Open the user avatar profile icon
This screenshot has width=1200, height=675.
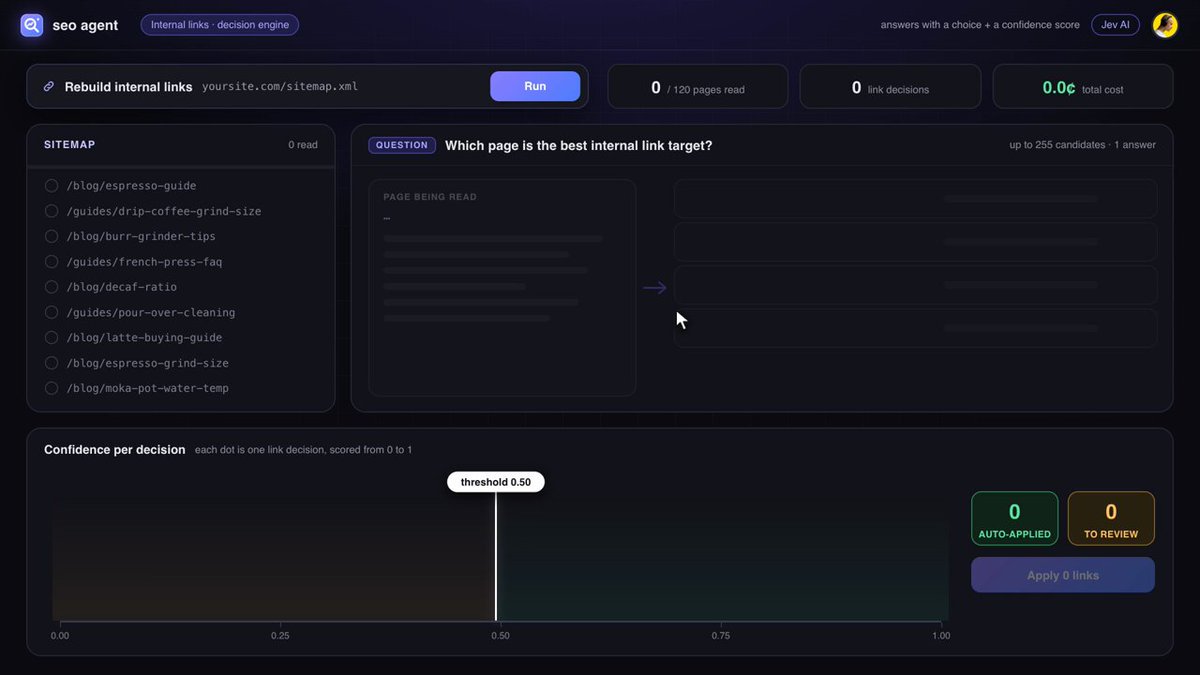tap(1165, 25)
